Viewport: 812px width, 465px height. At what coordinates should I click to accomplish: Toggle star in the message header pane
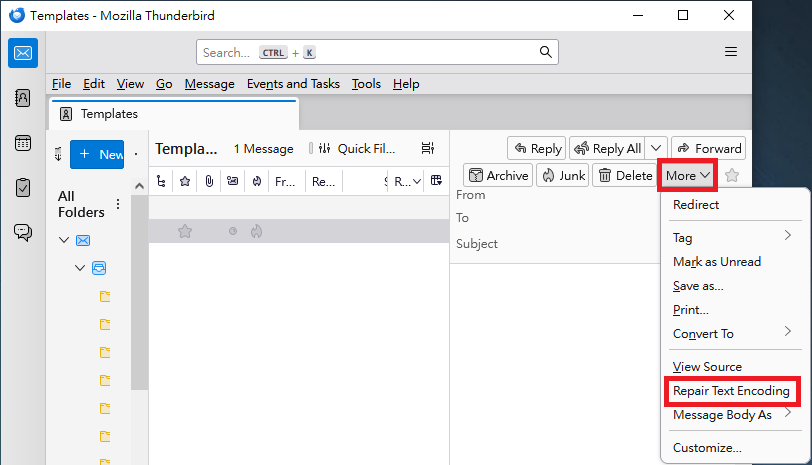732,176
